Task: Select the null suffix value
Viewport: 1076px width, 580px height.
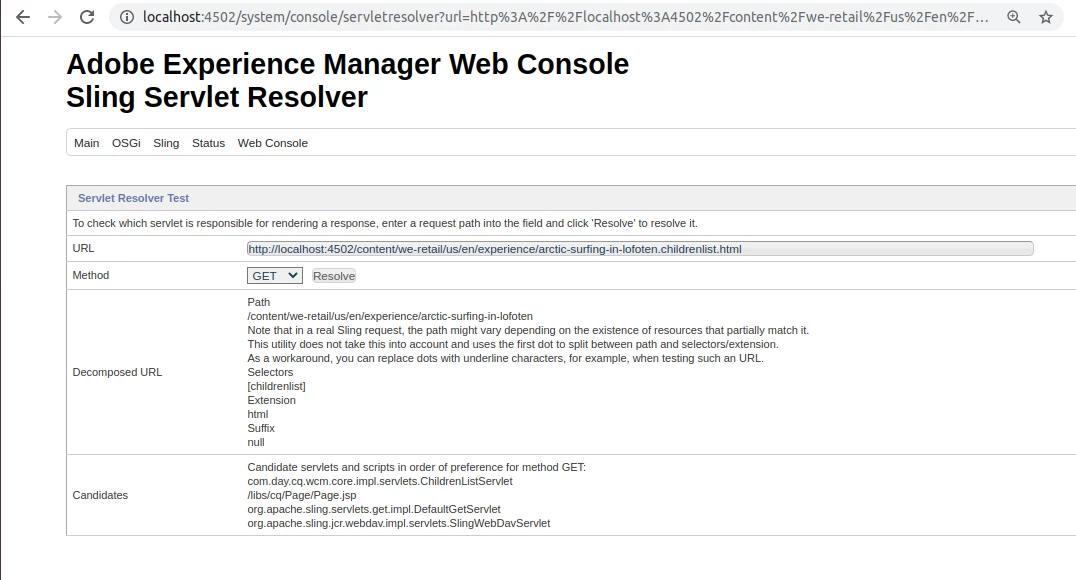Action: tap(256, 442)
